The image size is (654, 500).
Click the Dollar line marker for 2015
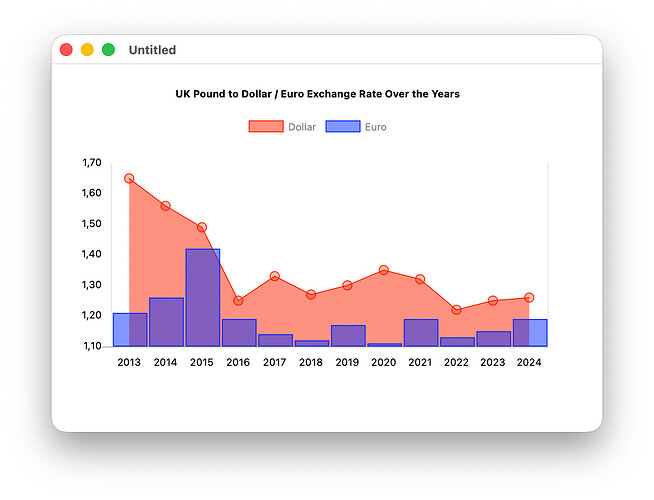[202, 228]
